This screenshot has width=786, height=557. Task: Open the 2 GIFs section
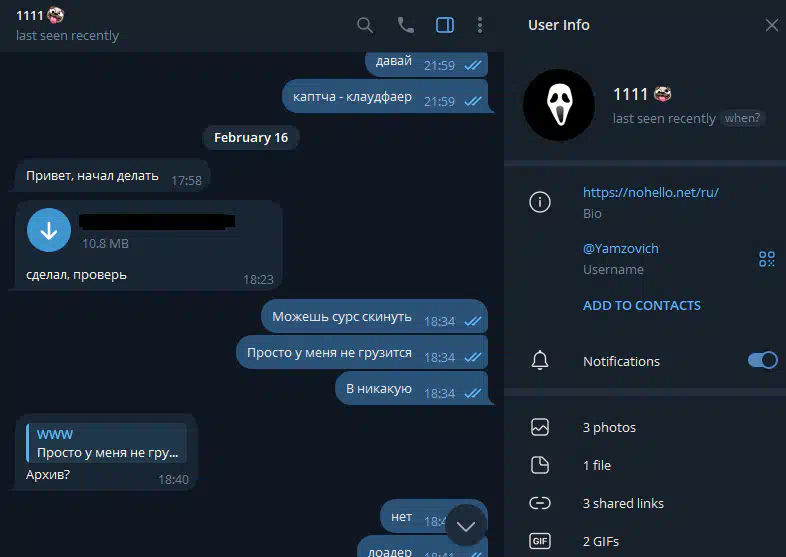(645, 541)
